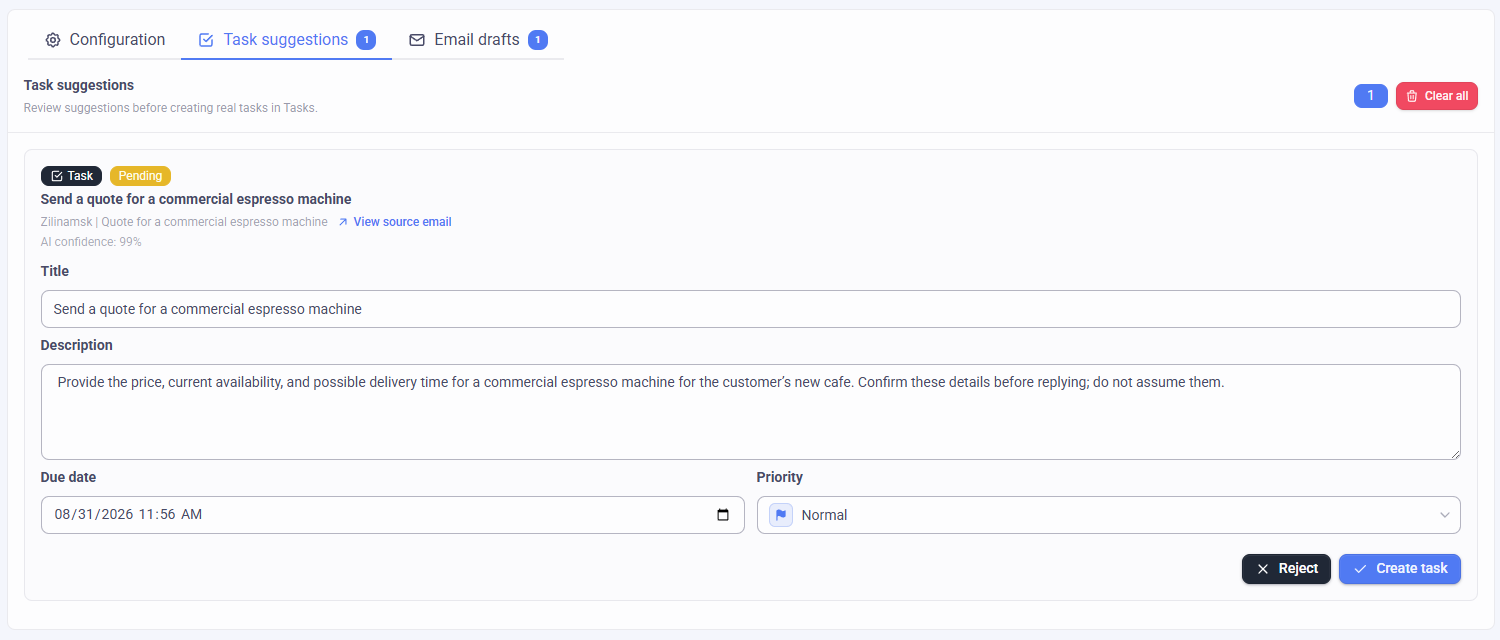Click into the Title input field
This screenshot has height=640, width=1500.
pyautogui.click(x=750, y=309)
